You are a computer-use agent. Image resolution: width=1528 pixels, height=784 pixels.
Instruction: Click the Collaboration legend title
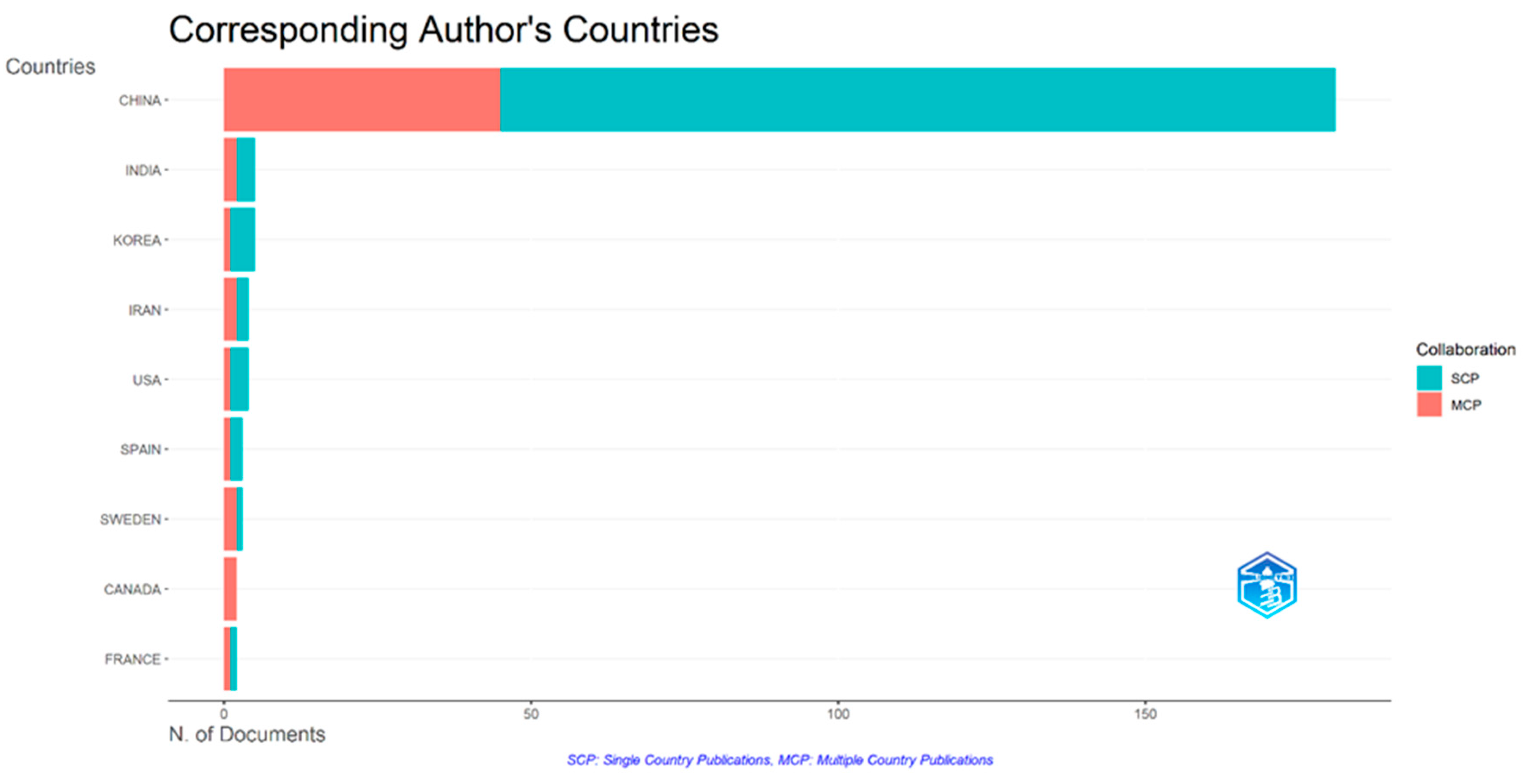point(1465,349)
